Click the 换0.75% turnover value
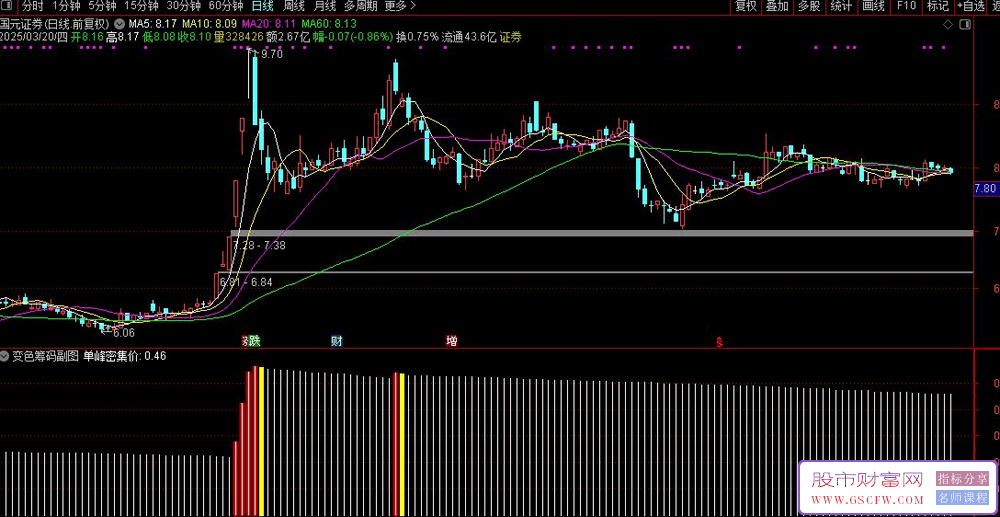Image resolution: width=1000 pixels, height=517 pixels. pyautogui.click(x=417, y=37)
